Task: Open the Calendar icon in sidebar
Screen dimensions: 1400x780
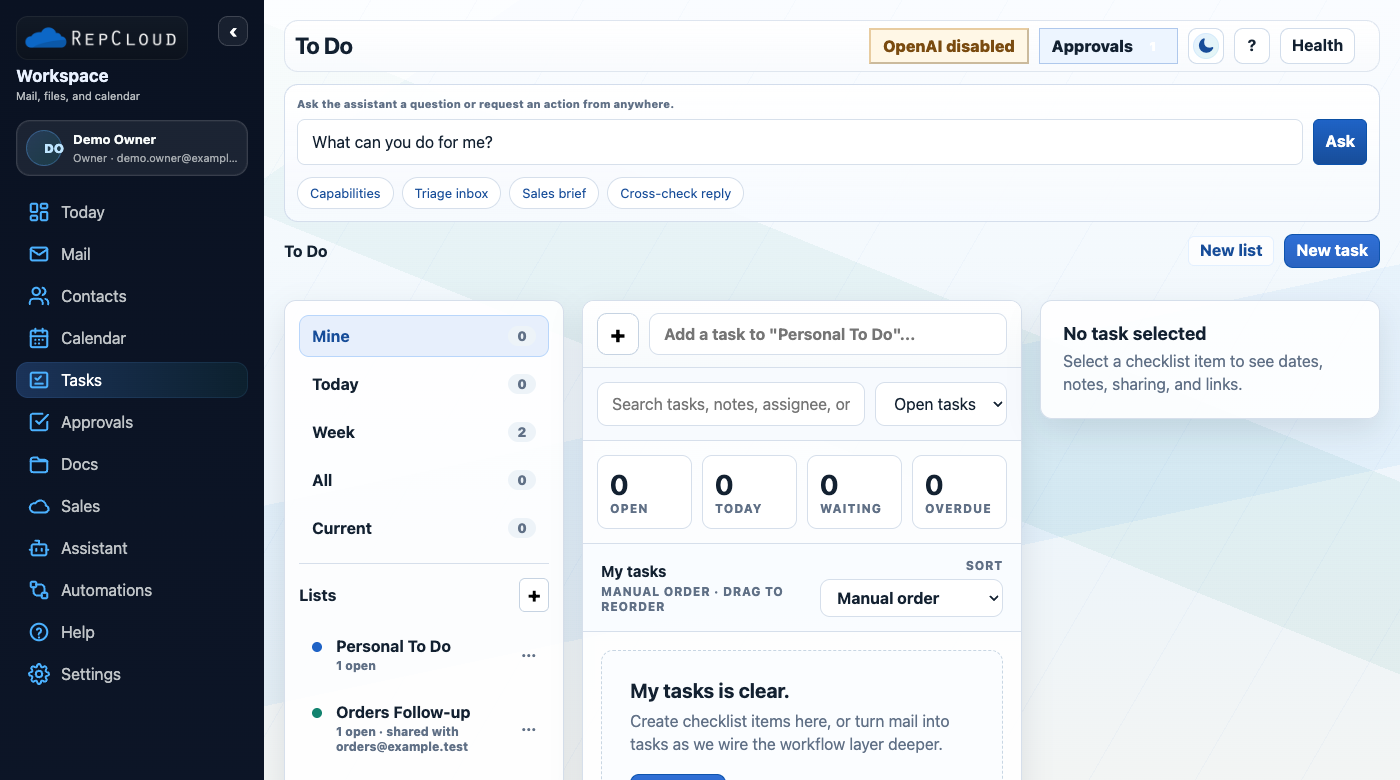Action: [39, 338]
